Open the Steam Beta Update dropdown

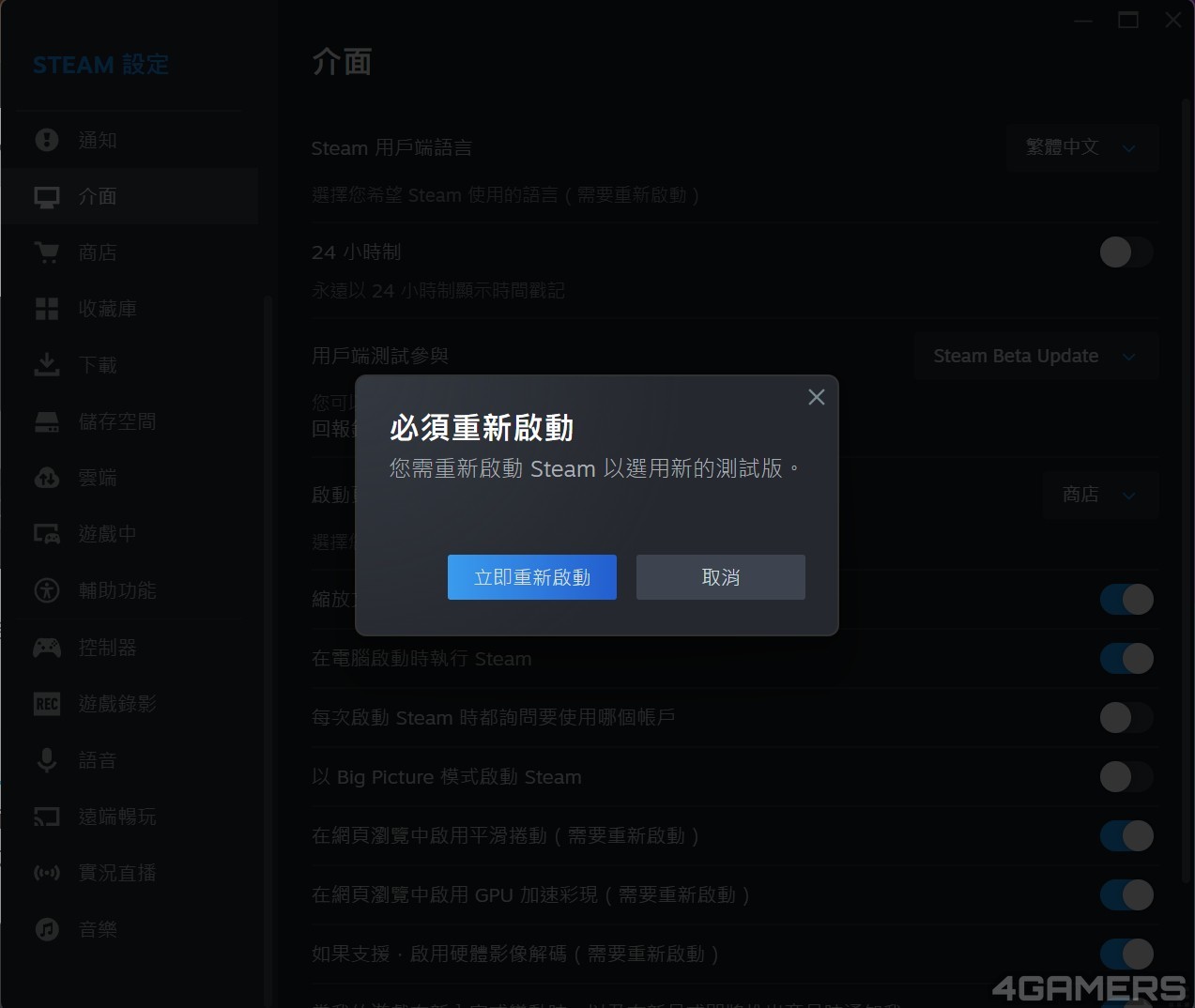pos(1034,357)
